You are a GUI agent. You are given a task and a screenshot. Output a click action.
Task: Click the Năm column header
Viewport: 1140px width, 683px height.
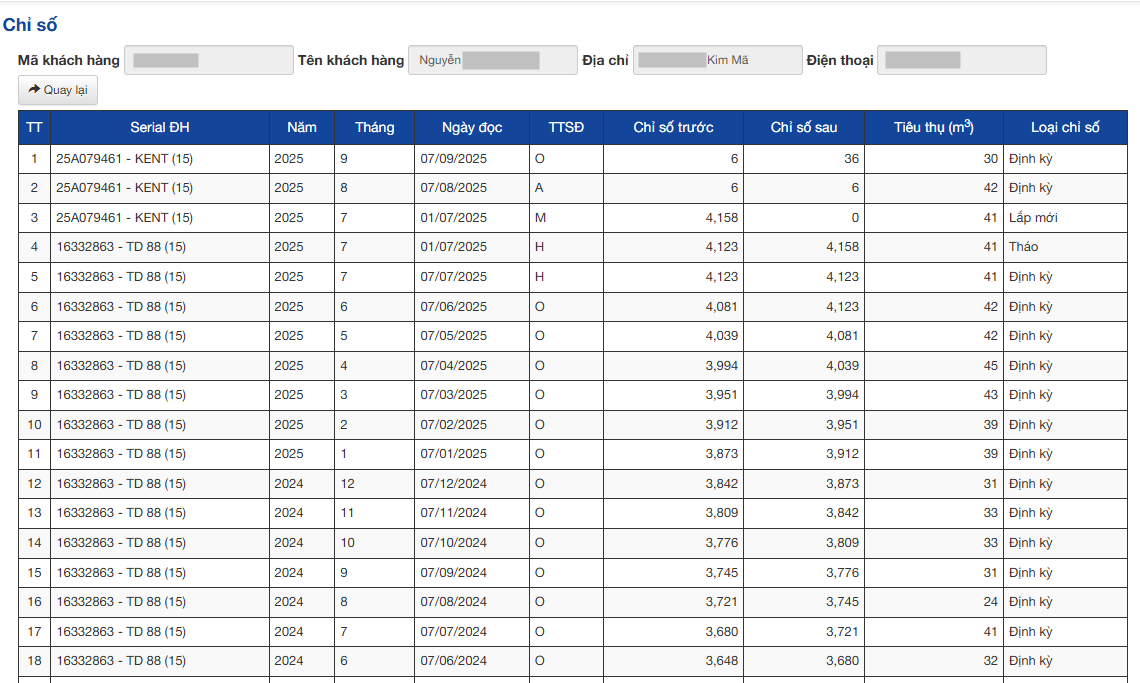coord(302,127)
